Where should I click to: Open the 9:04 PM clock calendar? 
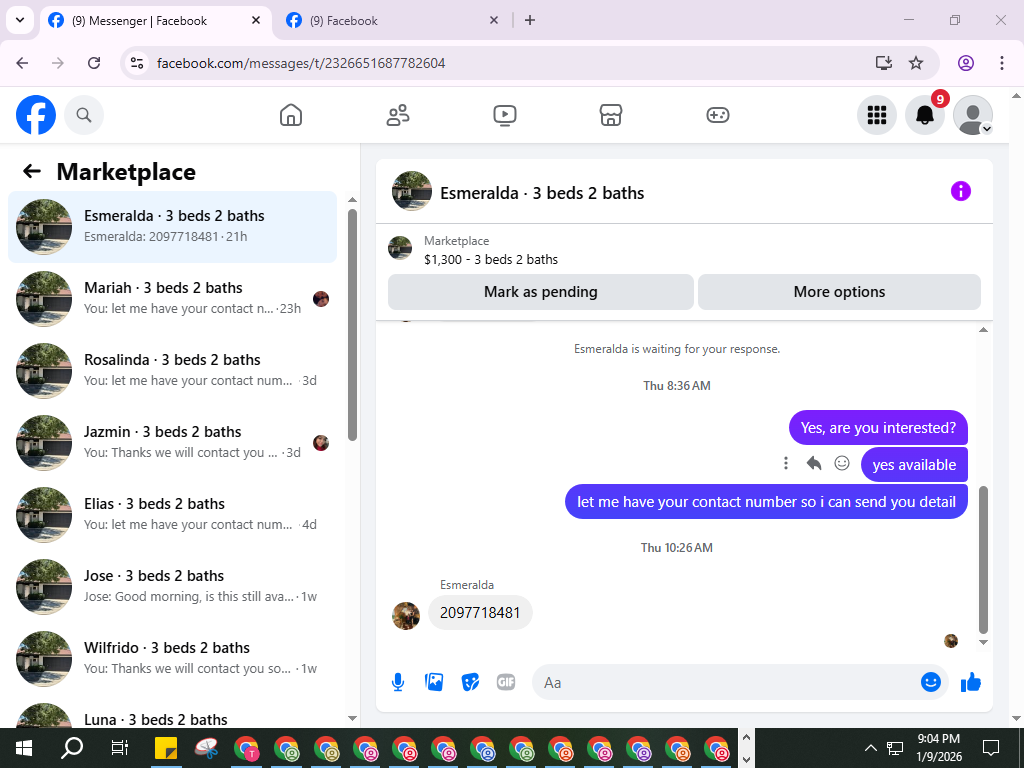[938, 748]
